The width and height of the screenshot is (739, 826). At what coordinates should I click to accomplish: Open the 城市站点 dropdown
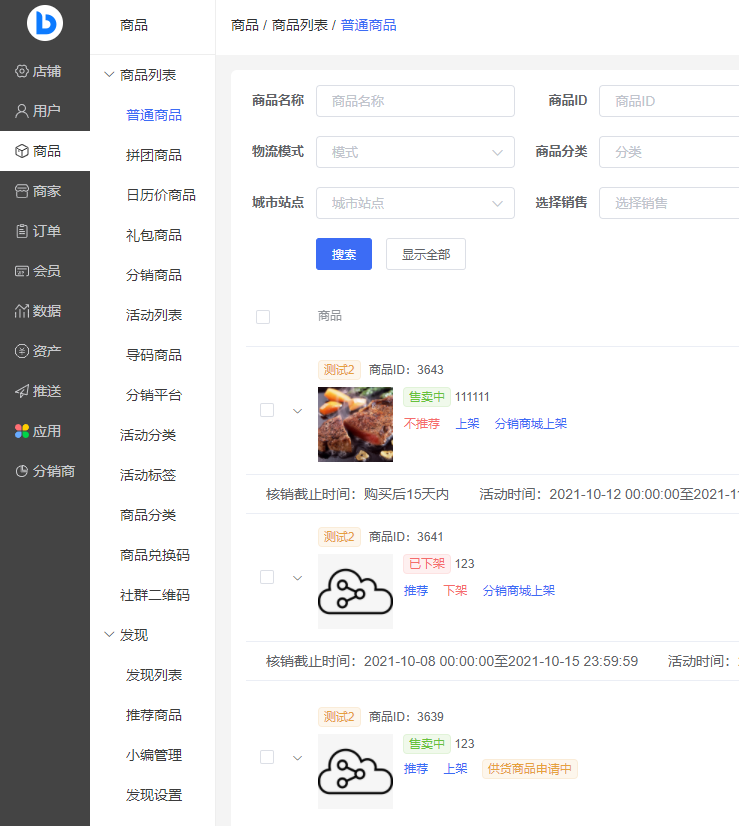(x=415, y=203)
